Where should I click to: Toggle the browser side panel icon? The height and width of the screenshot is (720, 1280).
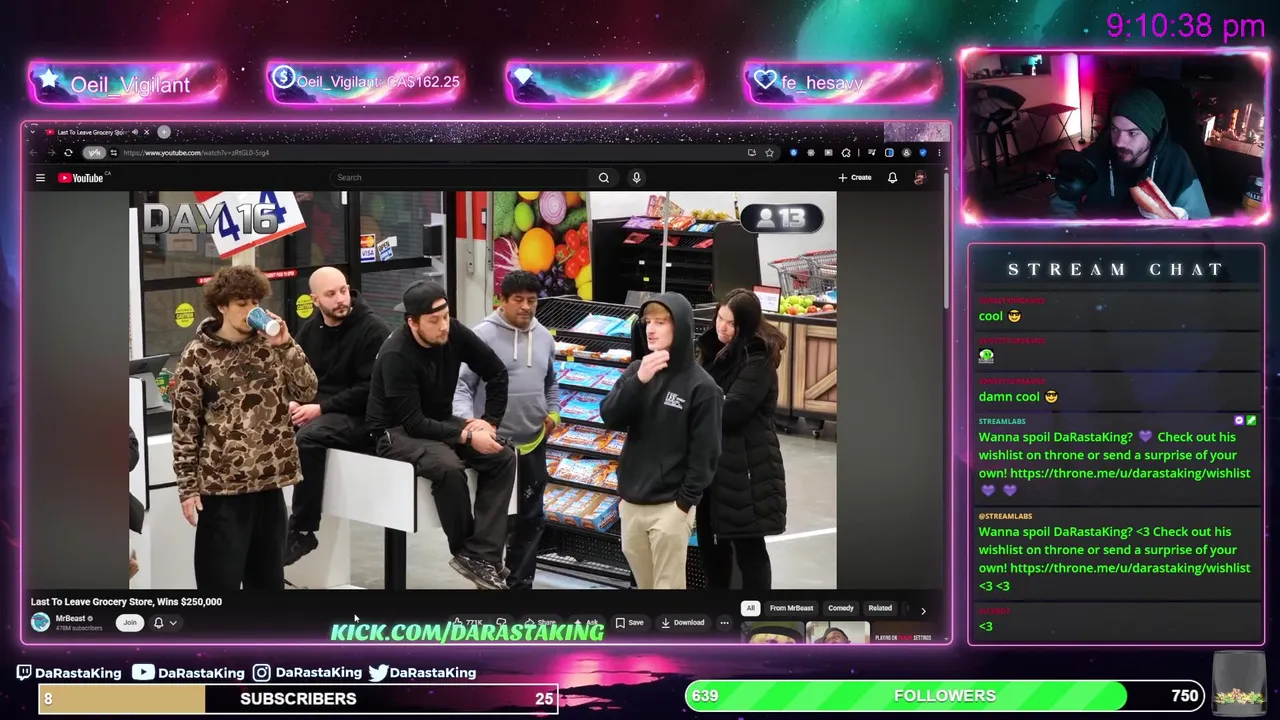pos(889,153)
